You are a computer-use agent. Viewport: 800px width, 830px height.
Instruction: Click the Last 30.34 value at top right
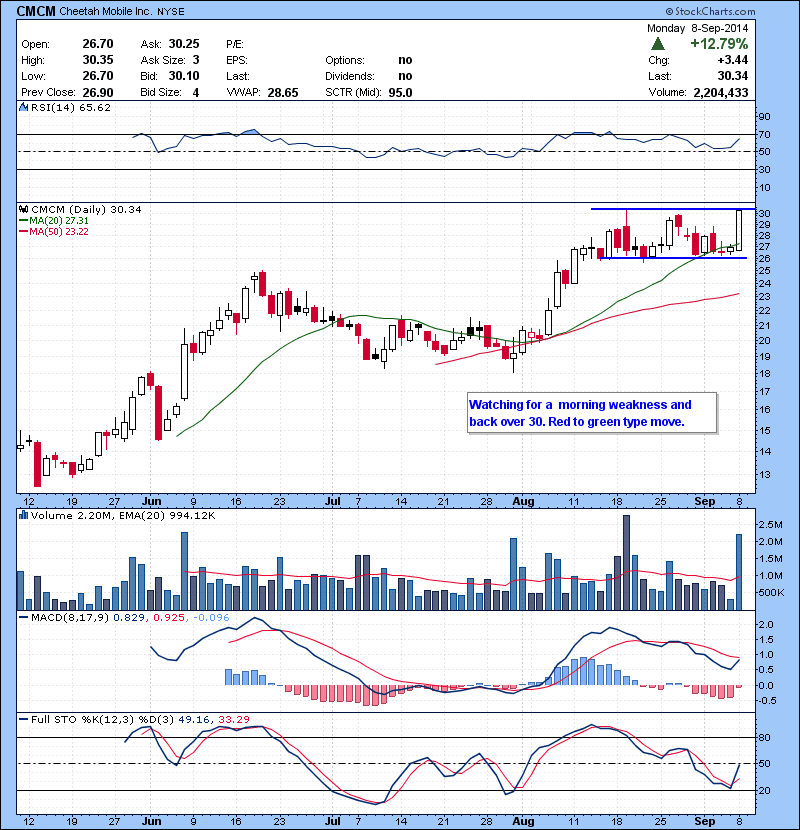click(733, 76)
